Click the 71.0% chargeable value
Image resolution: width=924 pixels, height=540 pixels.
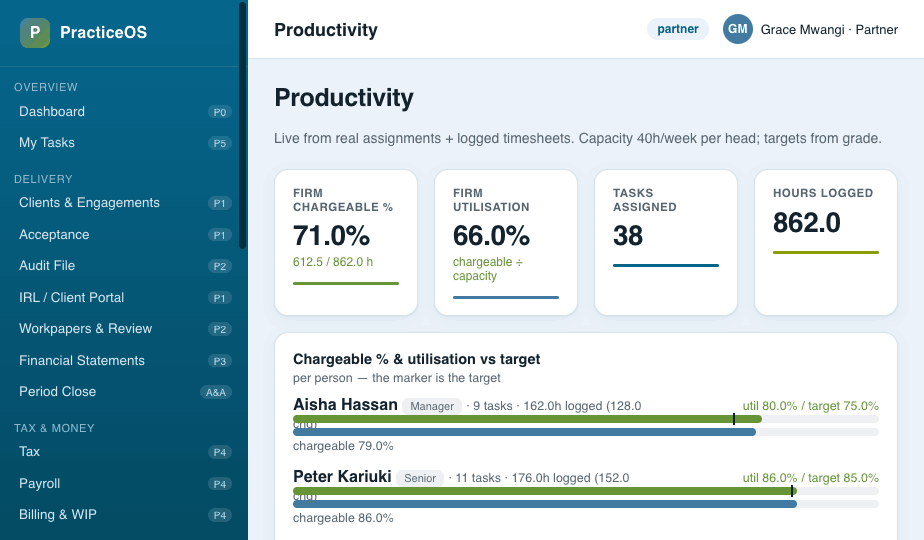(x=331, y=236)
